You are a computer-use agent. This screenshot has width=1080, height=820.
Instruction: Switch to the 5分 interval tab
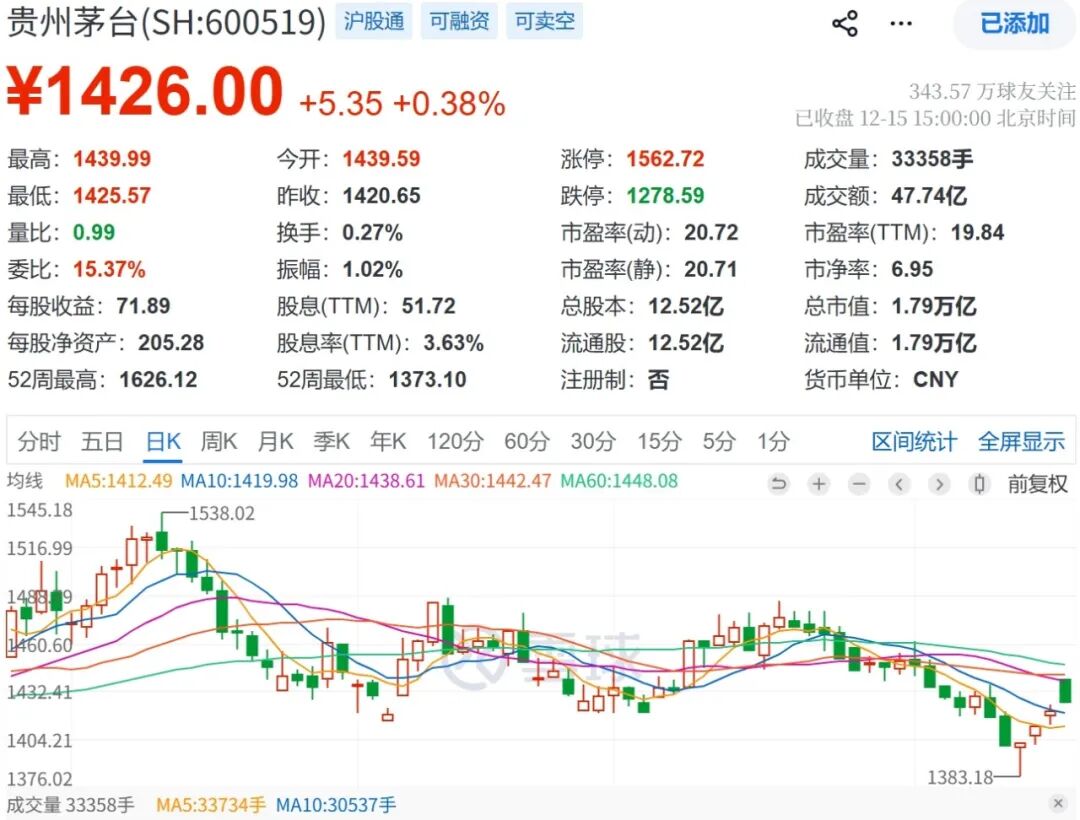click(719, 441)
